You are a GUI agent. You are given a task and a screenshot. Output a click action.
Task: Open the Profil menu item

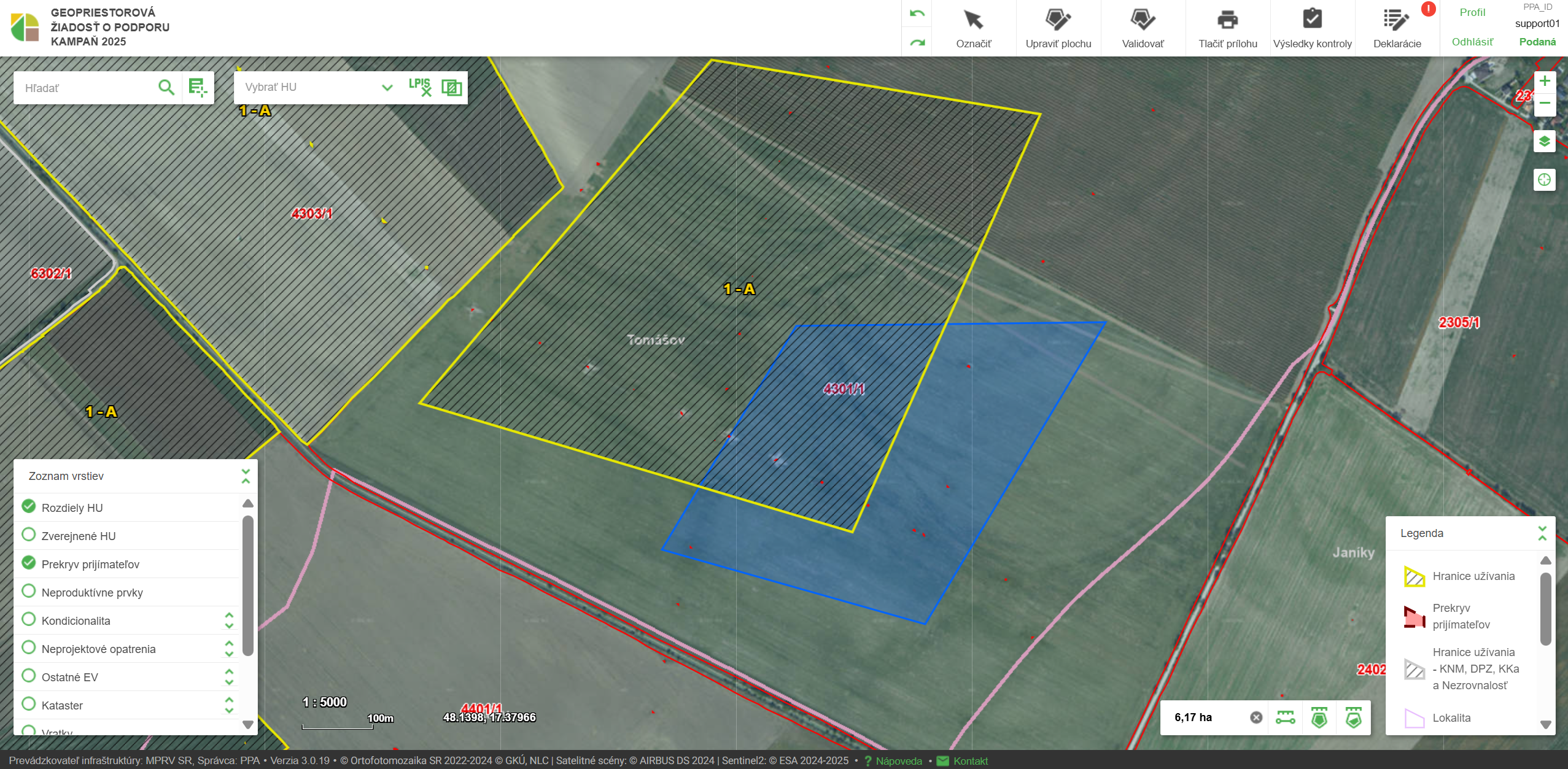pos(1472,12)
